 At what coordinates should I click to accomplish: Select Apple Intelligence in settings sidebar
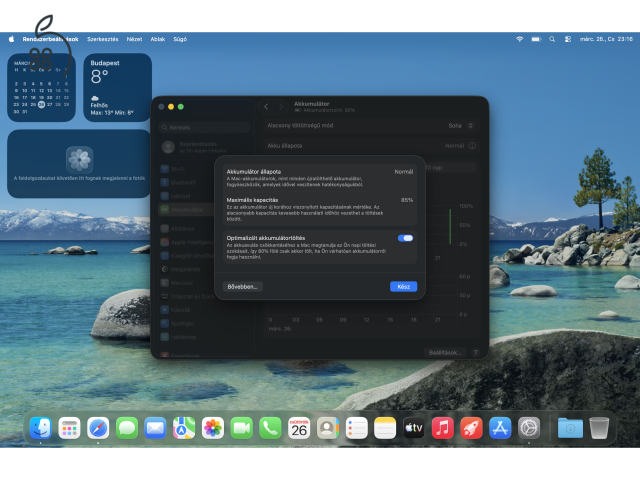[x=186, y=242]
